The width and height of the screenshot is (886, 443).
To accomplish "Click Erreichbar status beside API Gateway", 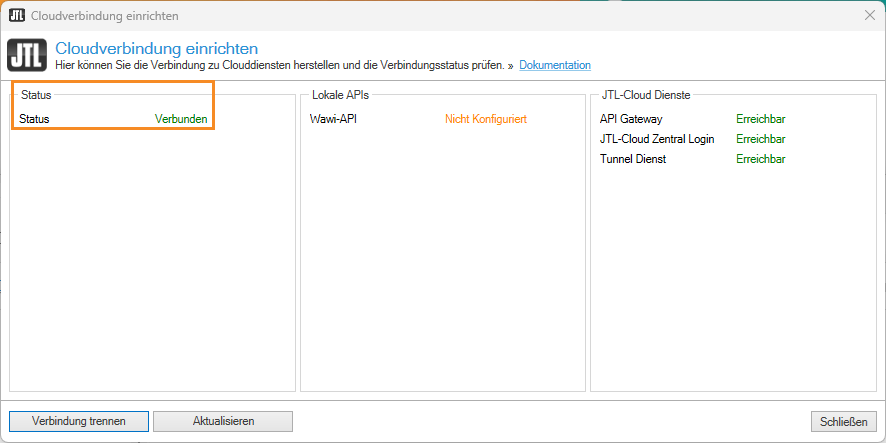I will (760, 119).
